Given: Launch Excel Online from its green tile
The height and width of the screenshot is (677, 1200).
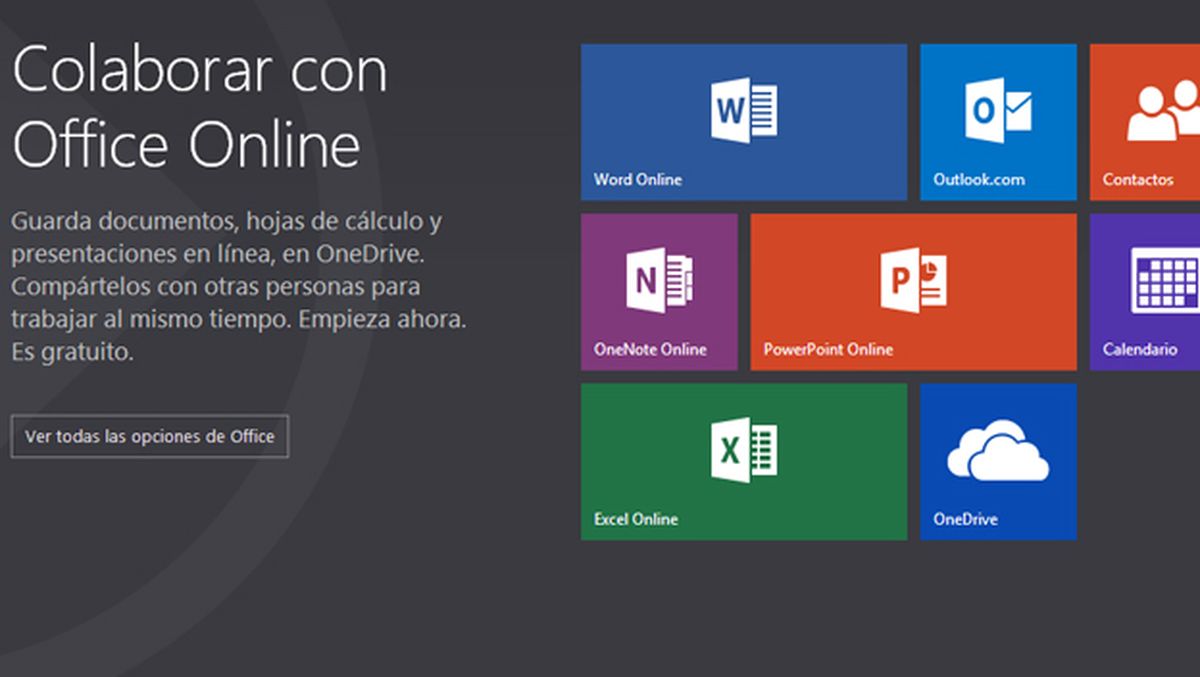Looking at the screenshot, I should pos(744,460).
